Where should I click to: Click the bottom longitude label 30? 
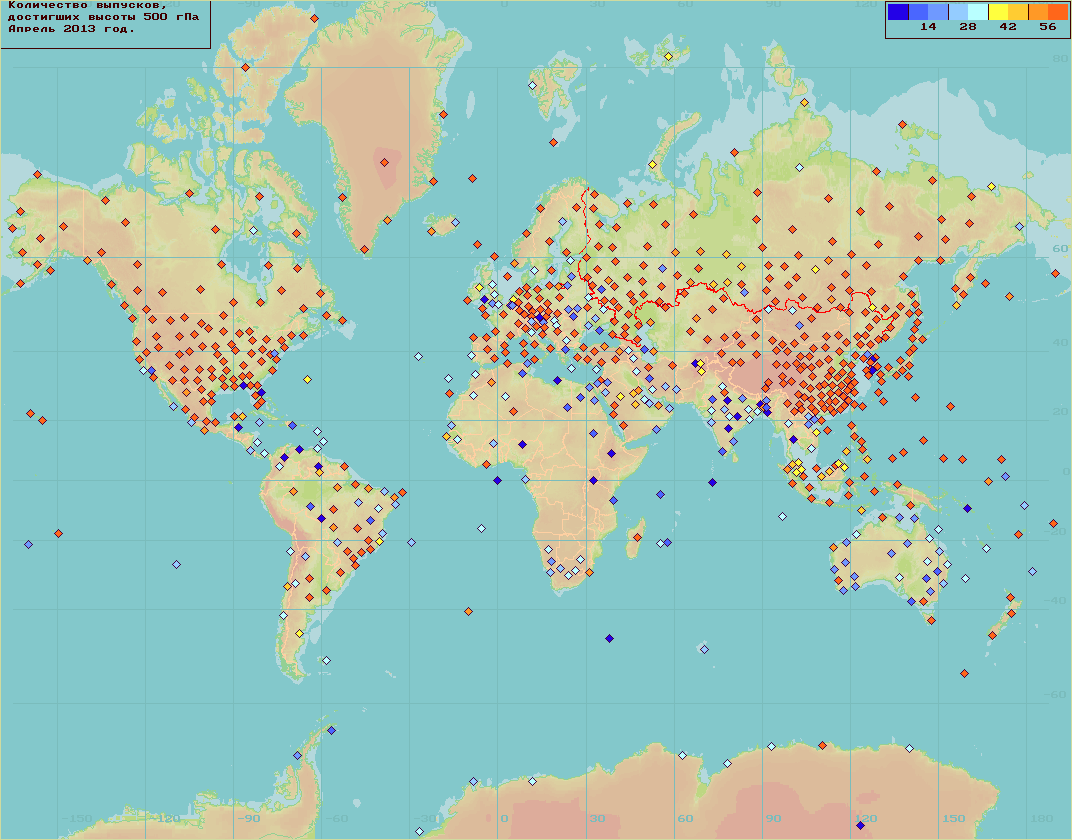(x=597, y=819)
